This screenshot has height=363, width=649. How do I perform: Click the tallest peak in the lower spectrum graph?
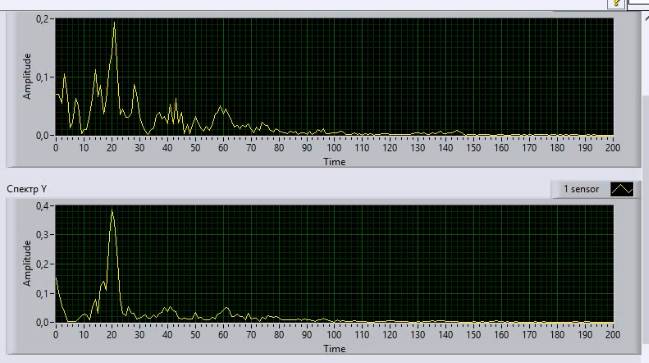[x=112, y=211]
